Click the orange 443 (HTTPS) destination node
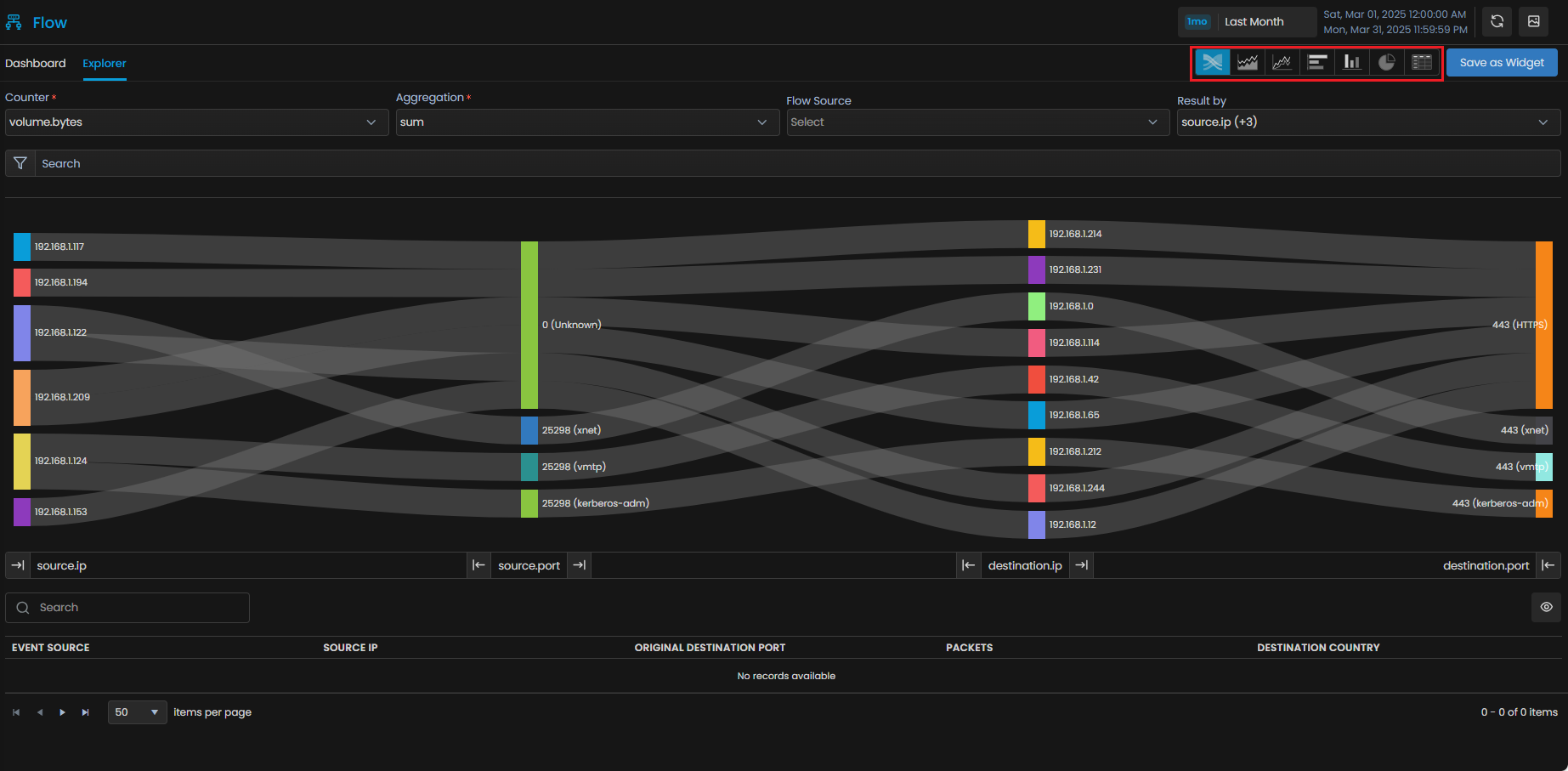The width and height of the screenshot is (1568, 771). point(1544,325)
